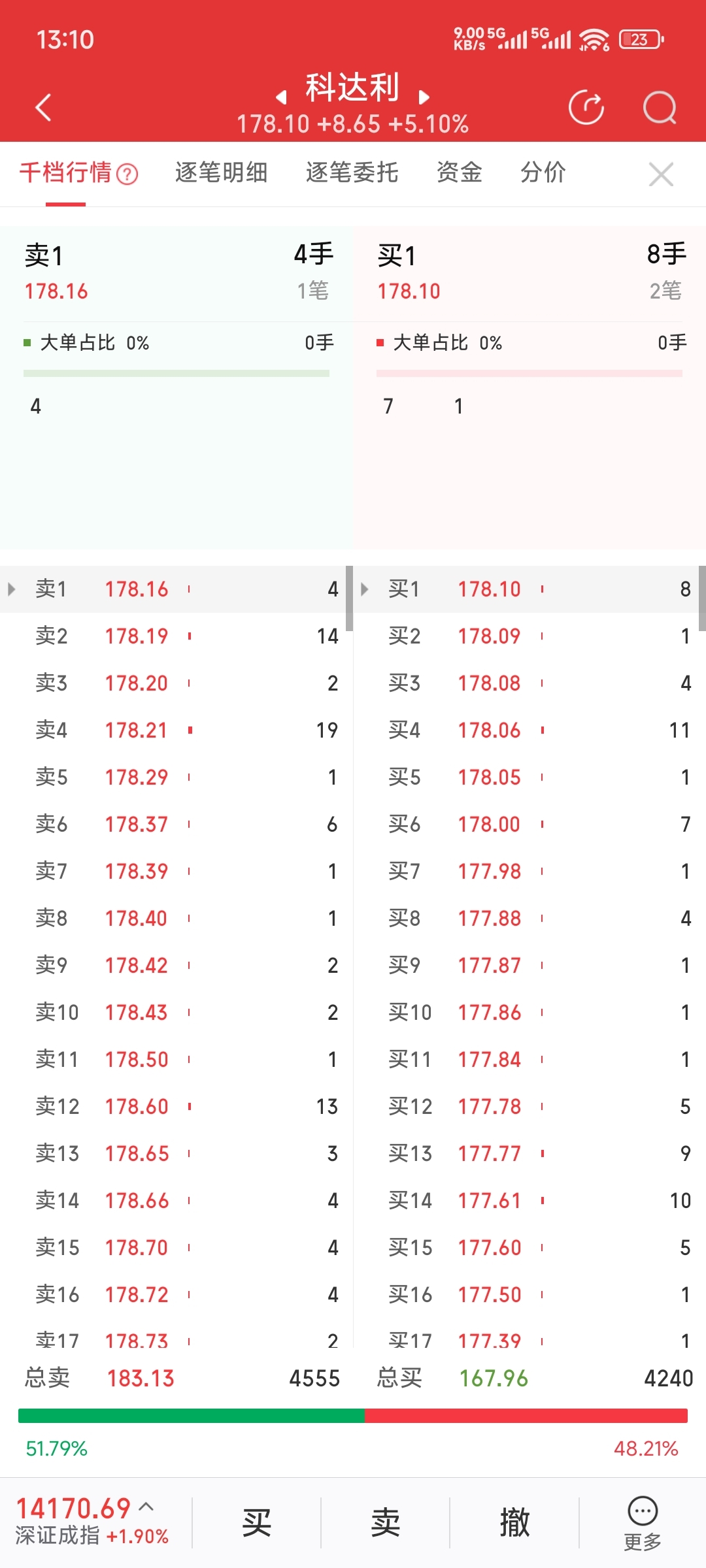Screen dimensions: 706x1568
Task: Tap the 撤 cancel order button
Action: tap(514, 1523)
